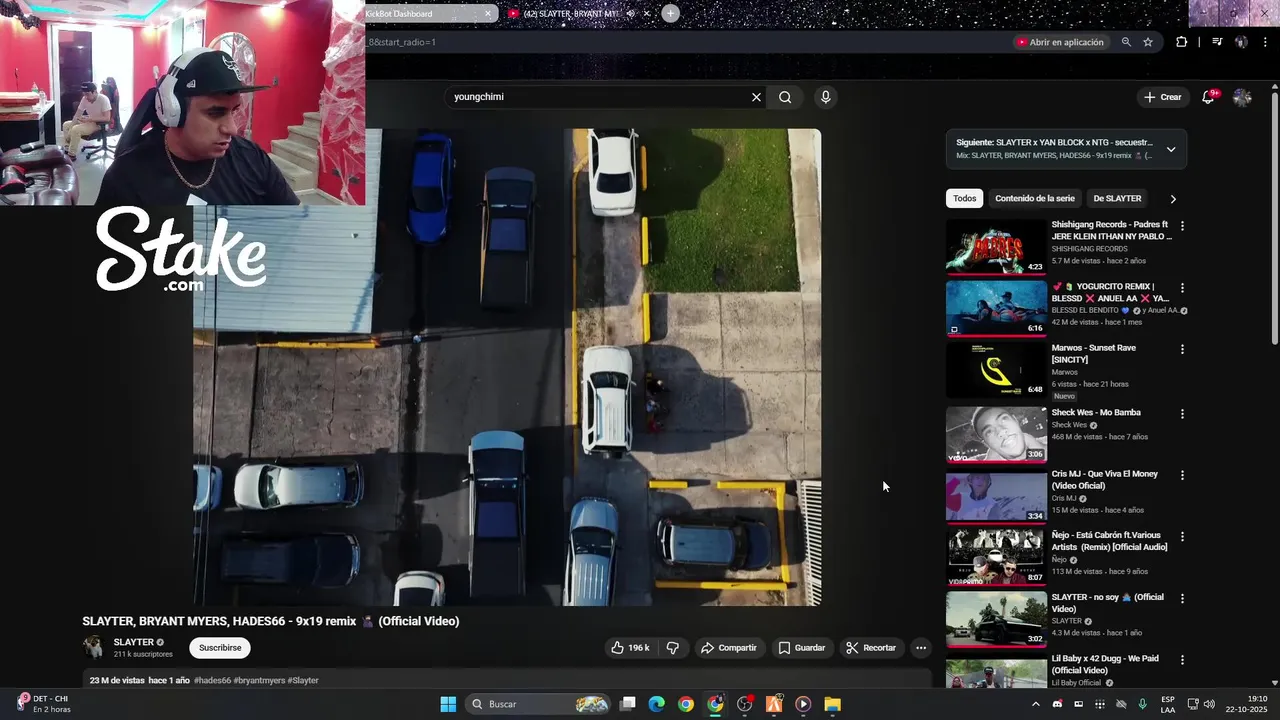Image resolution: width=1280 pixels, height=720 pixels.
Task: Open Marwos Sunset Rave thumbnail
Action: point(996,370)
